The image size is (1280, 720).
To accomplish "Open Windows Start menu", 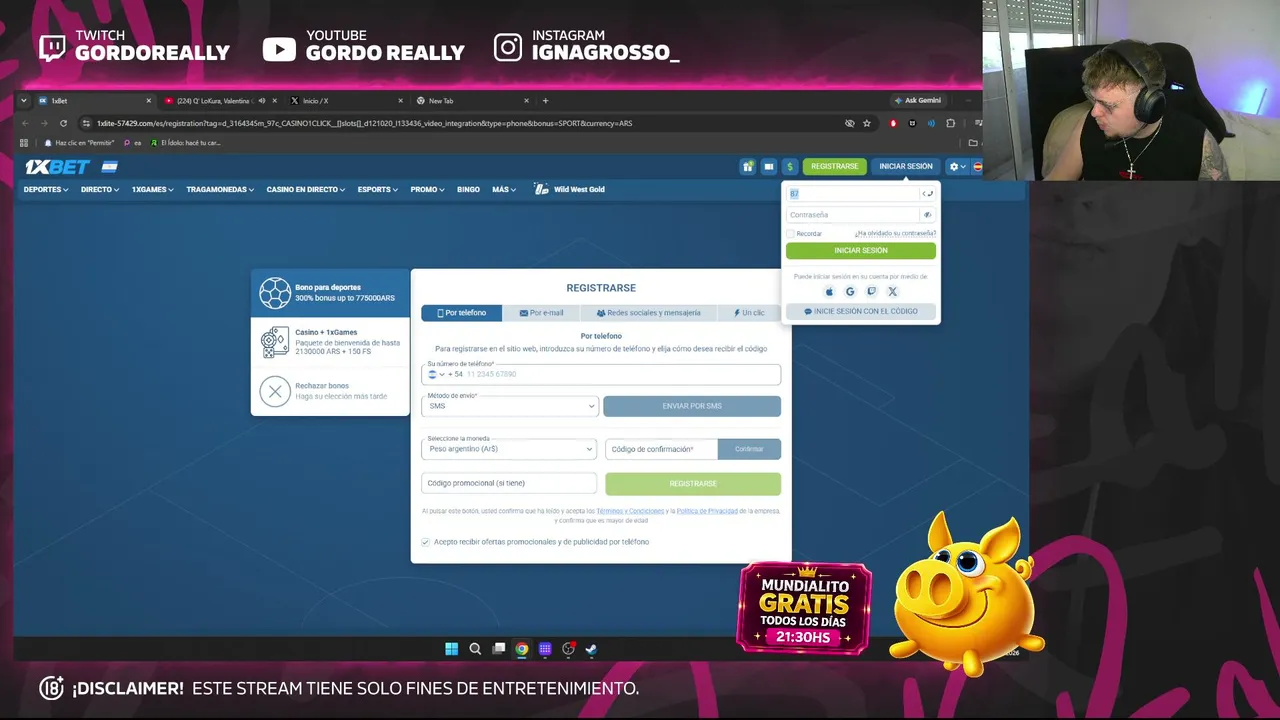I will pyautogui.click(x=452, y=649).
